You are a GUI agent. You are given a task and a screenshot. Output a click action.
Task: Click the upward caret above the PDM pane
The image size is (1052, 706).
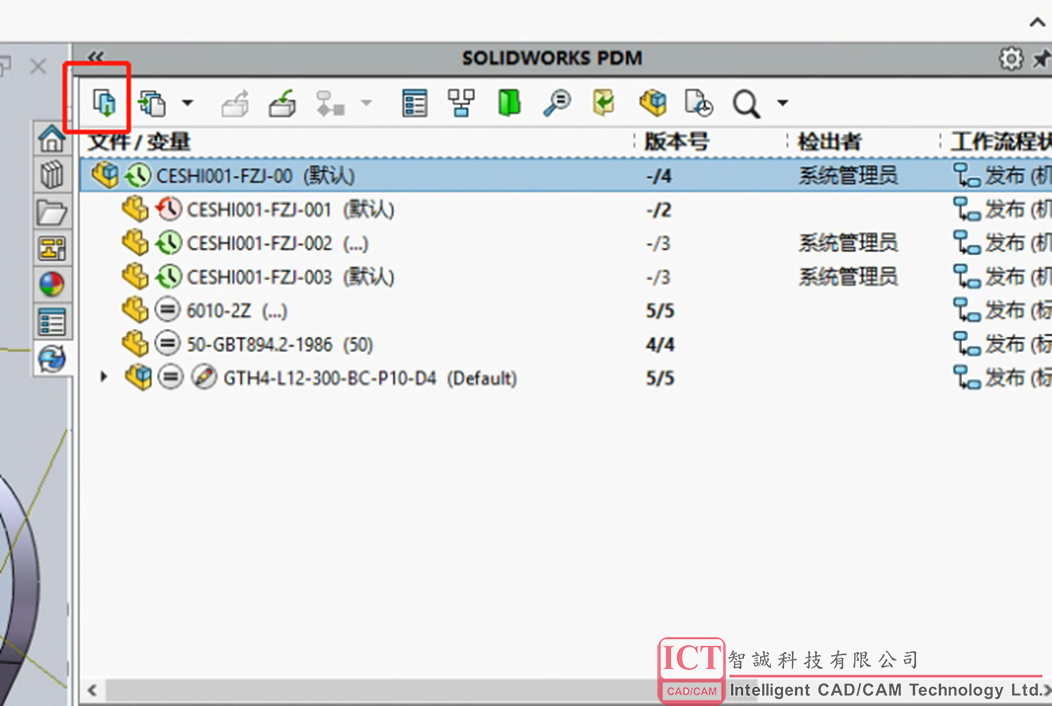pyautogui.click(x=1037, y=22)
